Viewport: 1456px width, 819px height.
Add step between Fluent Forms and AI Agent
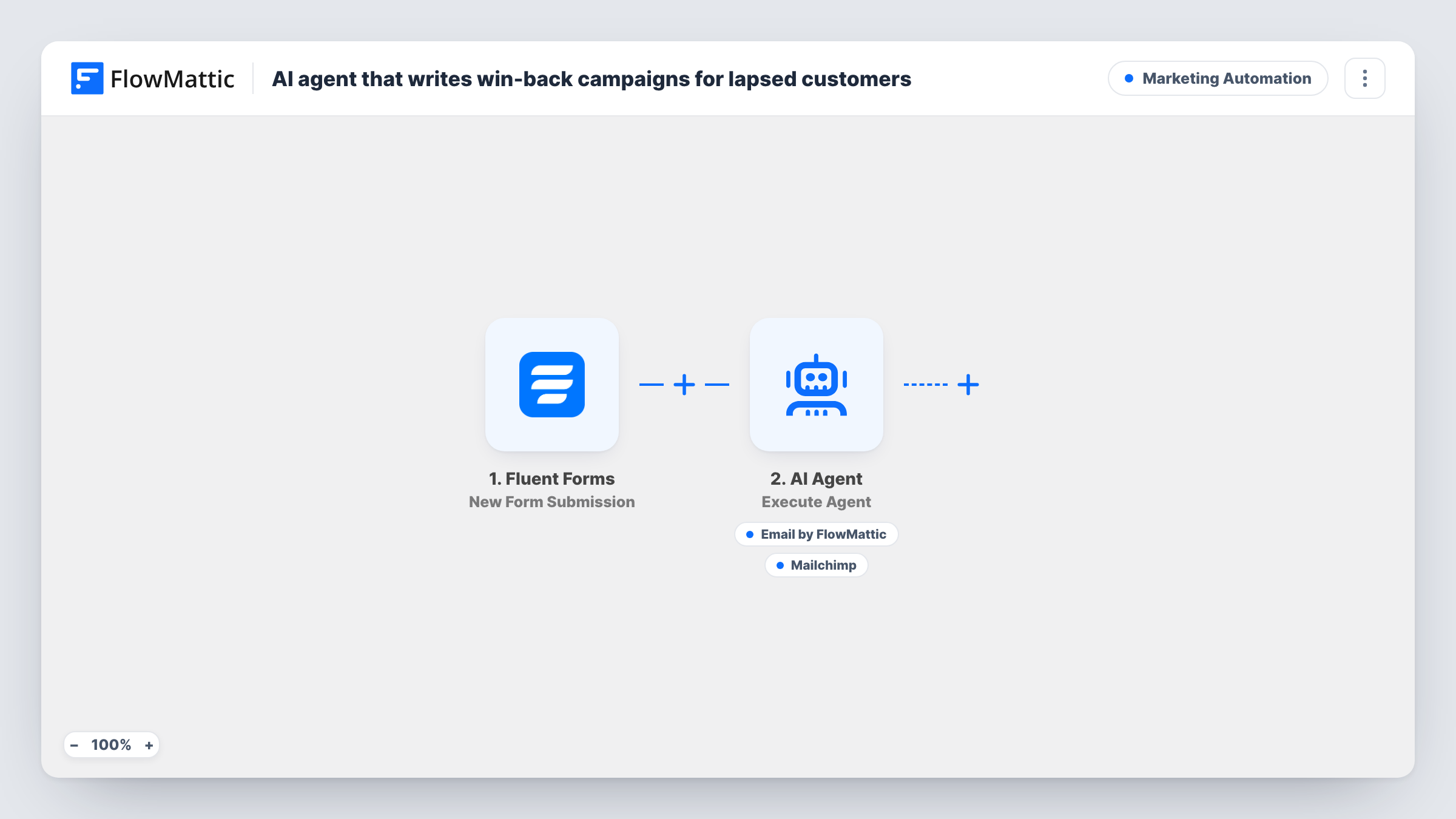(684, 384)
